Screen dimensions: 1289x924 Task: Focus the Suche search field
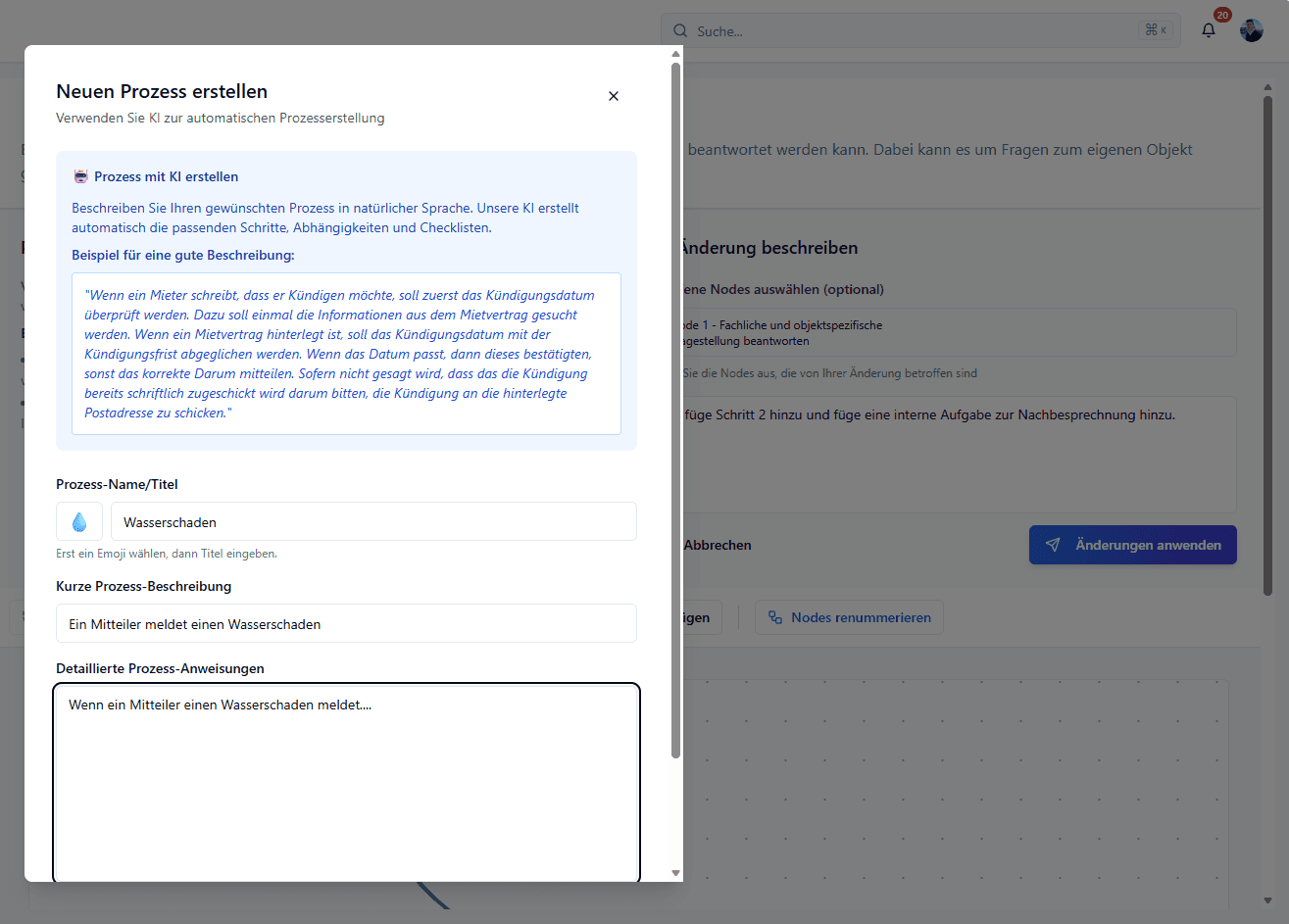920,31
